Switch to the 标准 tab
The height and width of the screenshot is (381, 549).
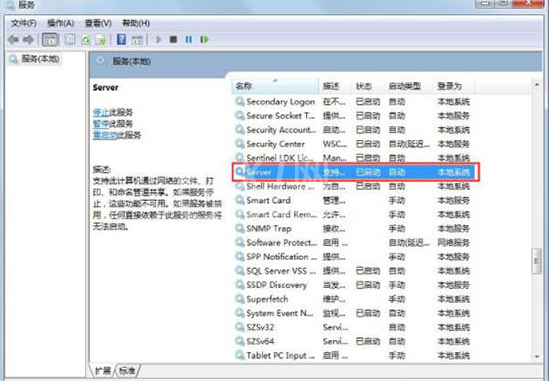(127, 370)
